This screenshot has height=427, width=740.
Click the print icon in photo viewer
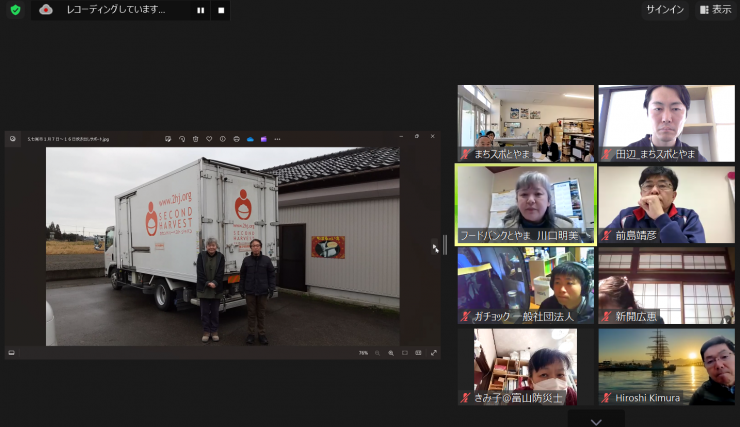coord(235,139)
